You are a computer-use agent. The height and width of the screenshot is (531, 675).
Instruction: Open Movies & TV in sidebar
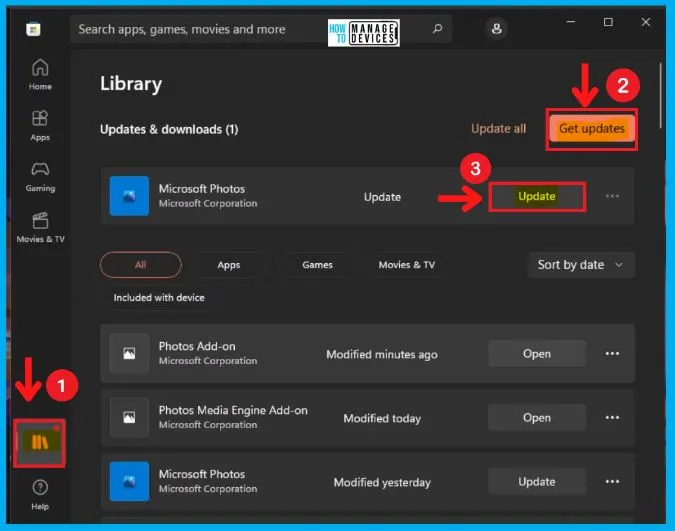click(x=40, y=228)
